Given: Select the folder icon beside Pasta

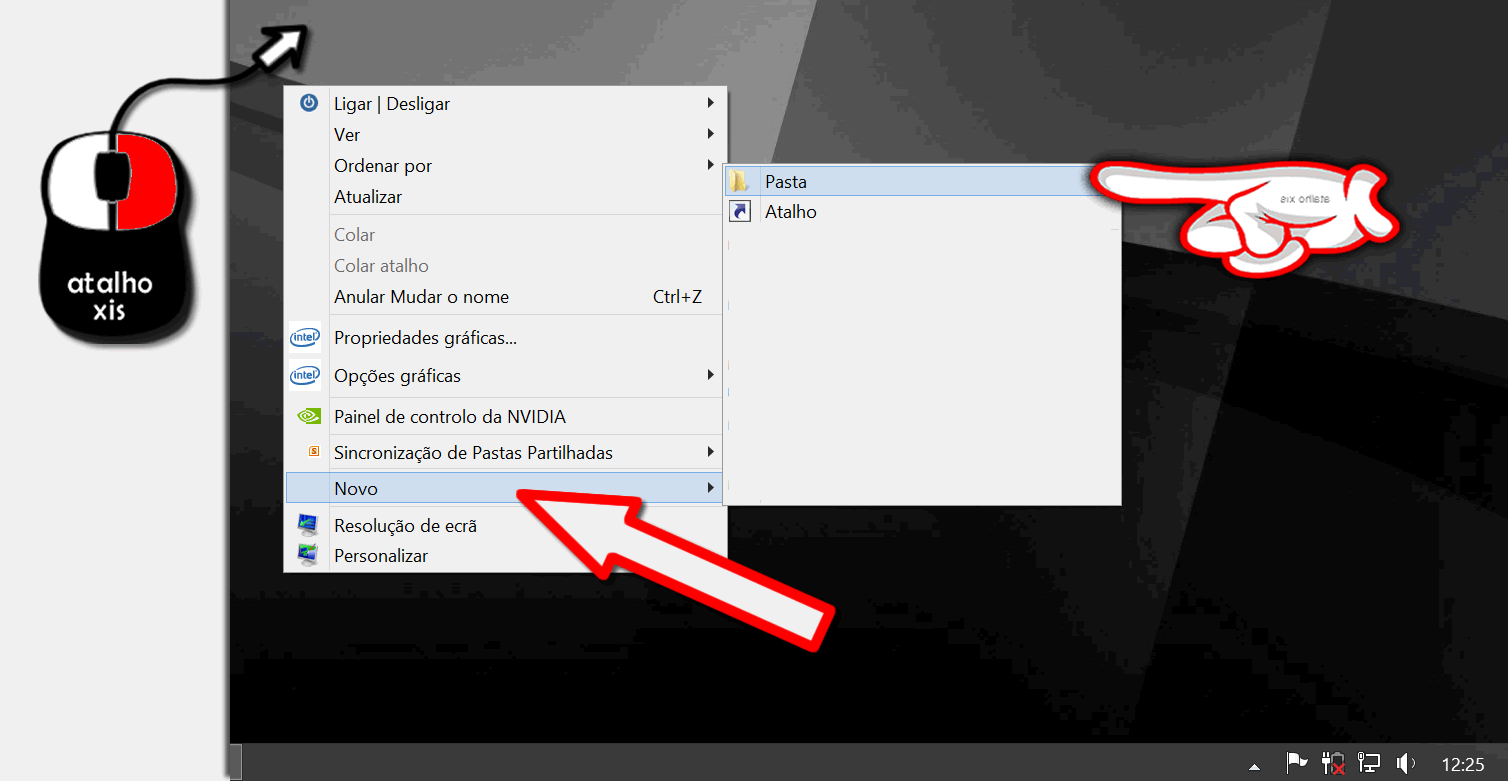Looking at the screenshot, I should tap(740, 181).
